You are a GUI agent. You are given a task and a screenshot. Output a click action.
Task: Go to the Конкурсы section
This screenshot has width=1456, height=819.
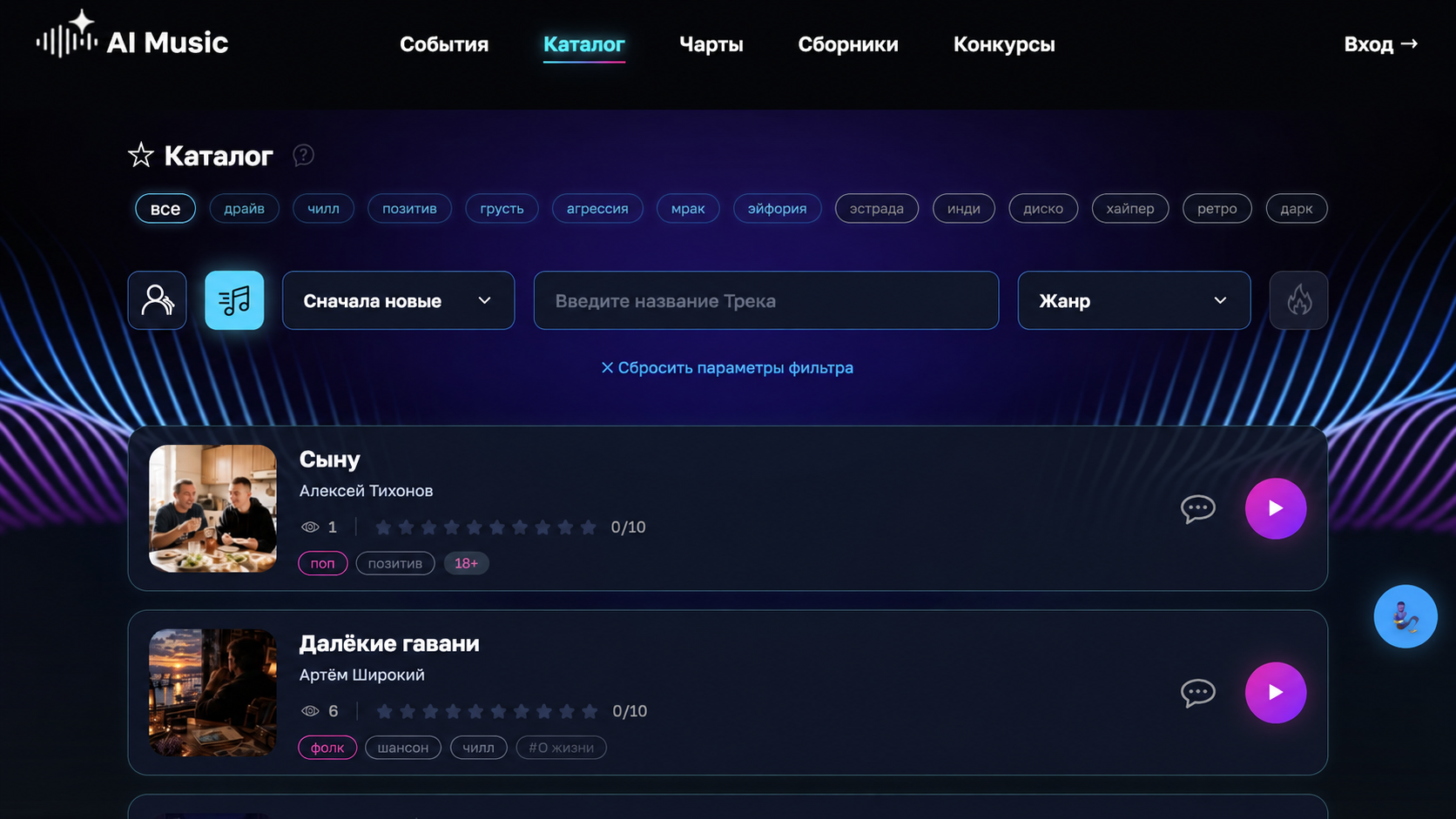[x=1004, y=44]
